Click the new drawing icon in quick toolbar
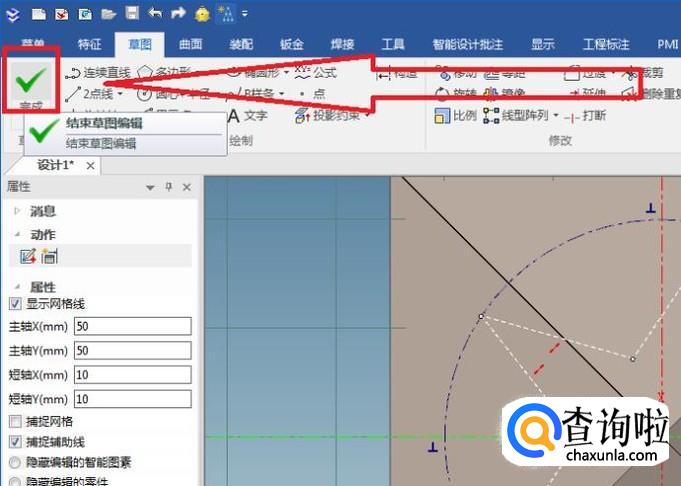681x486 pixels. [x=85, y=14]
